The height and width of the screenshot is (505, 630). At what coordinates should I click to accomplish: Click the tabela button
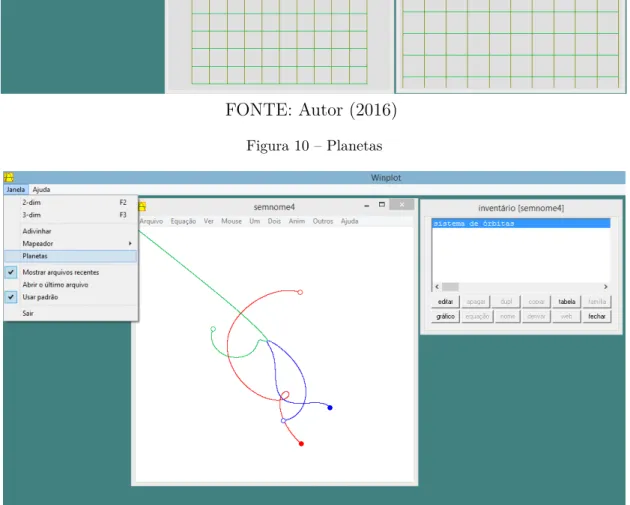(x=567, y=302)
